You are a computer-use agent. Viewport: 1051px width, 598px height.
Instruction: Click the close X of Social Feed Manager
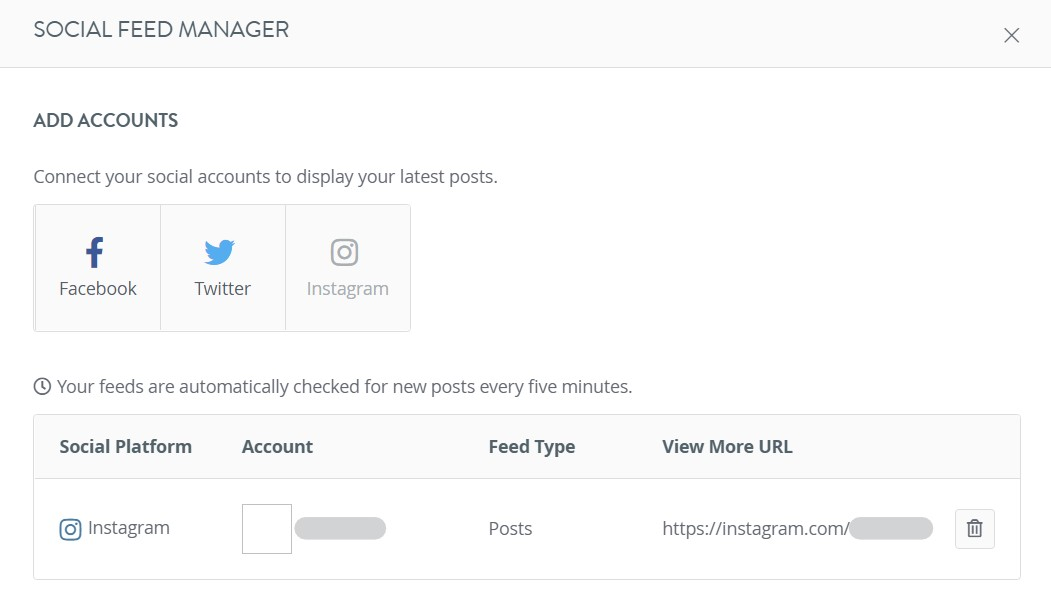[1011, 35]
